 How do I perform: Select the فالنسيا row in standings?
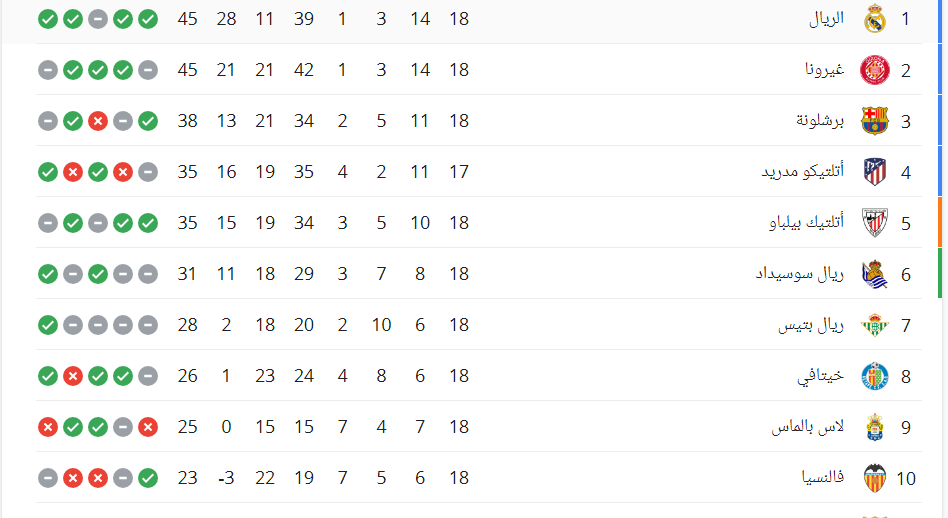click(x=479, y=478)
